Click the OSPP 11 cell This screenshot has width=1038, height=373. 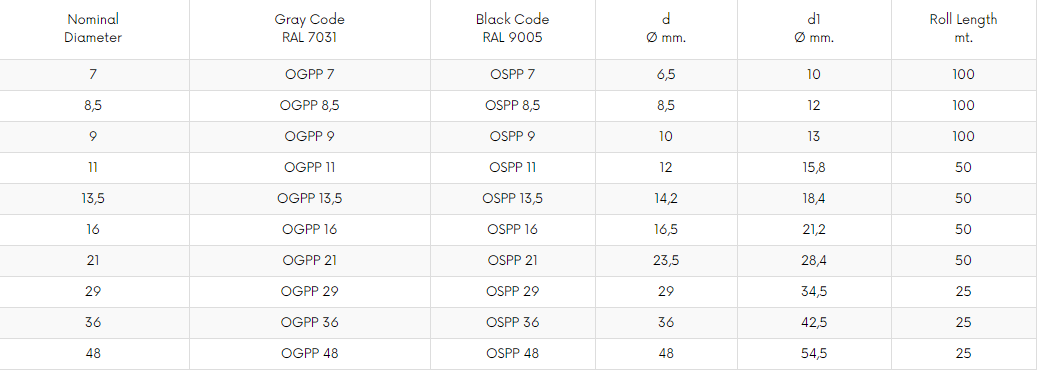(512, 168)
